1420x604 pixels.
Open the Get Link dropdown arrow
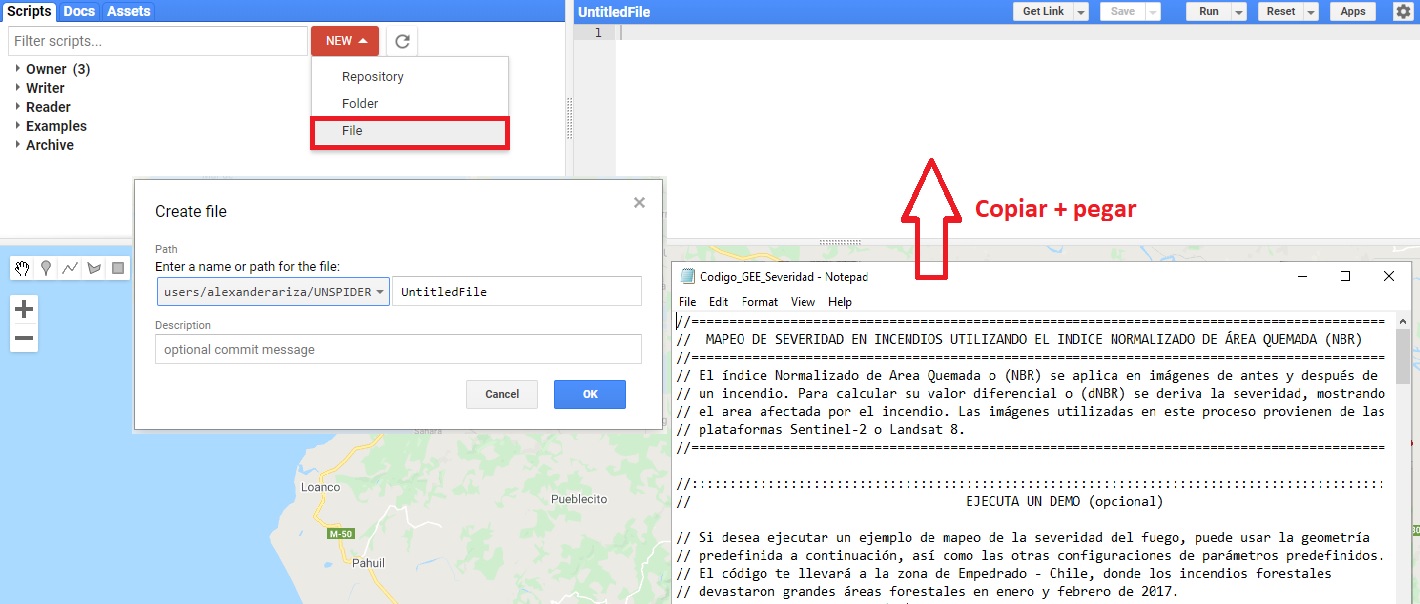1081,11
